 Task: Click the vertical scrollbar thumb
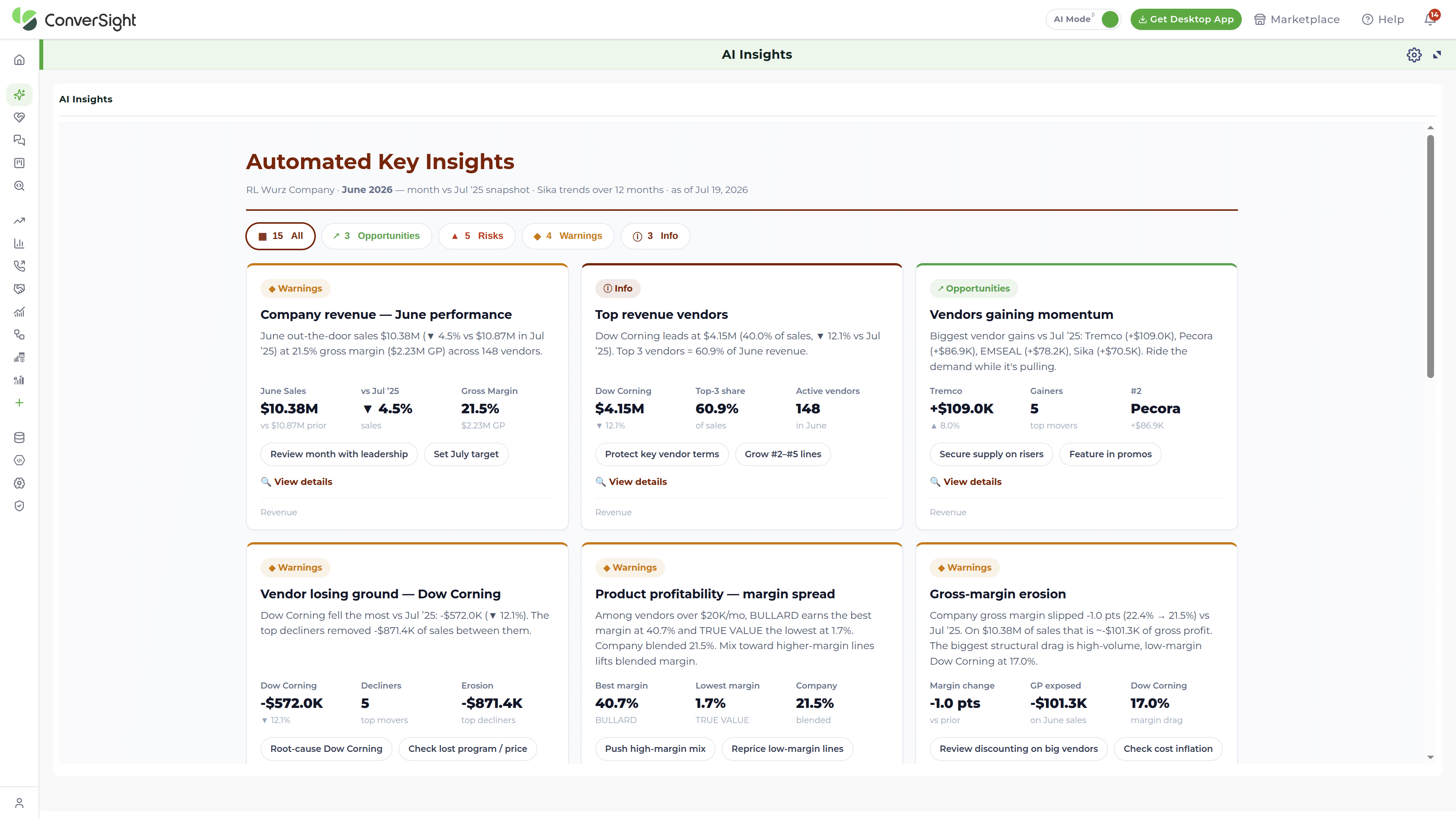pos(1430,256)
